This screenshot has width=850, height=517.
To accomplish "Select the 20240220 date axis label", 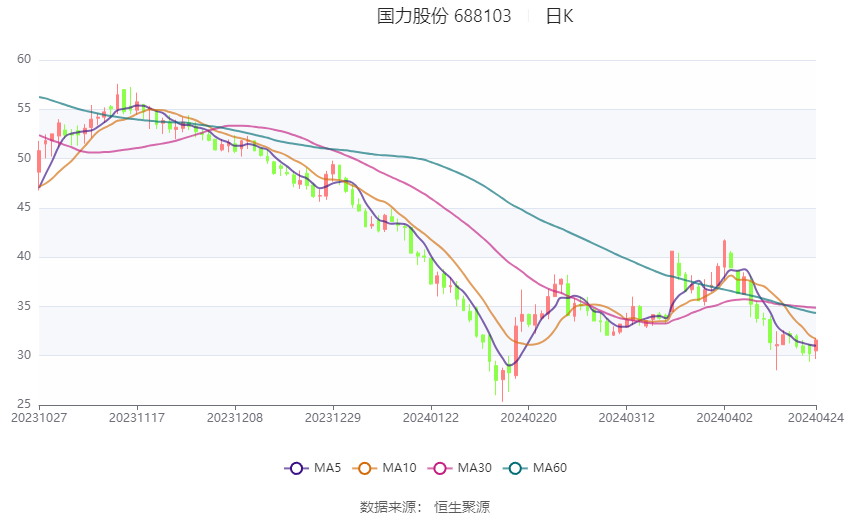I will 528,418.
